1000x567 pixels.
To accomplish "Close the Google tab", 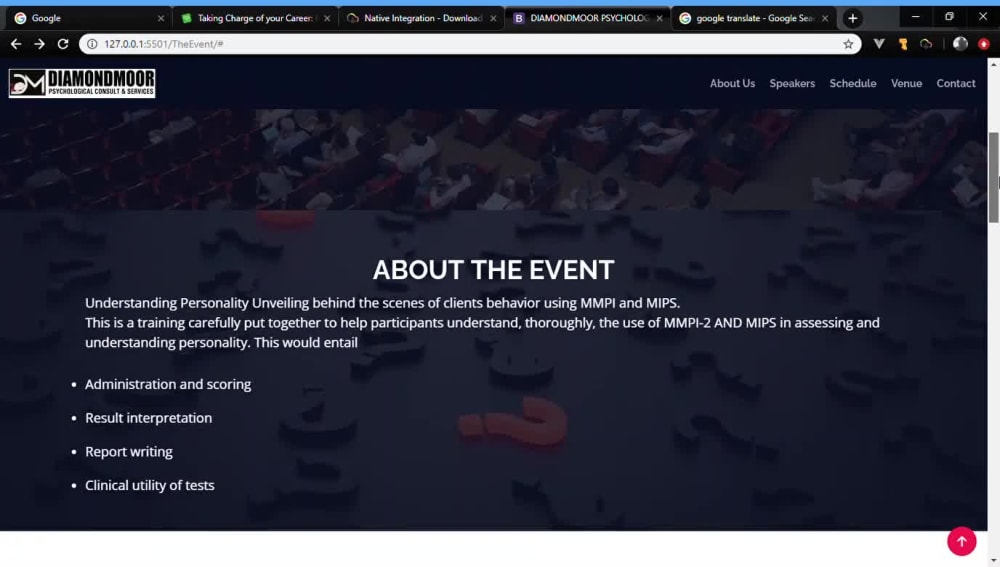I will [x=161, y=18].
